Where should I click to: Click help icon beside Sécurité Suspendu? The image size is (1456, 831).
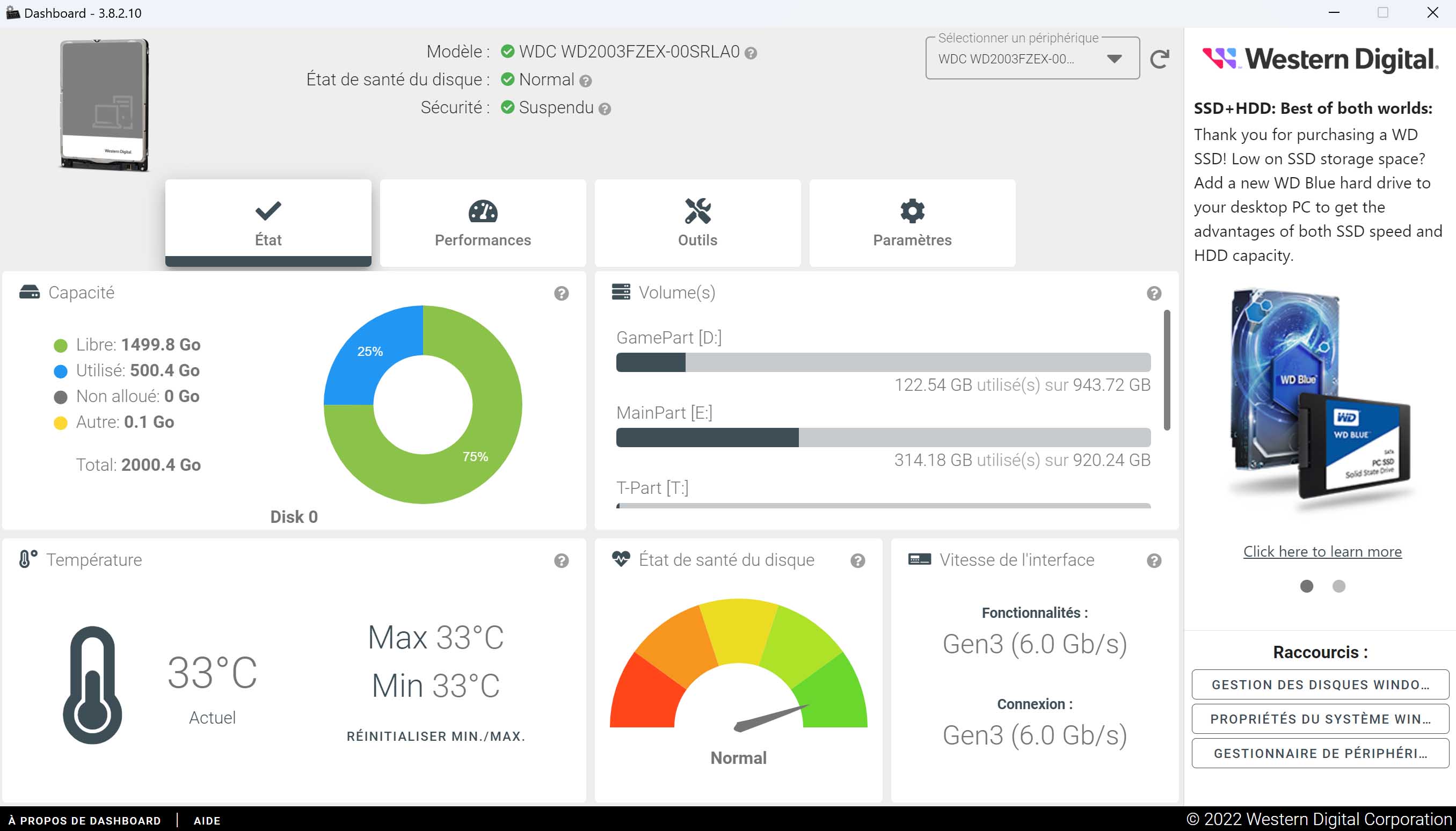[605, 109]
